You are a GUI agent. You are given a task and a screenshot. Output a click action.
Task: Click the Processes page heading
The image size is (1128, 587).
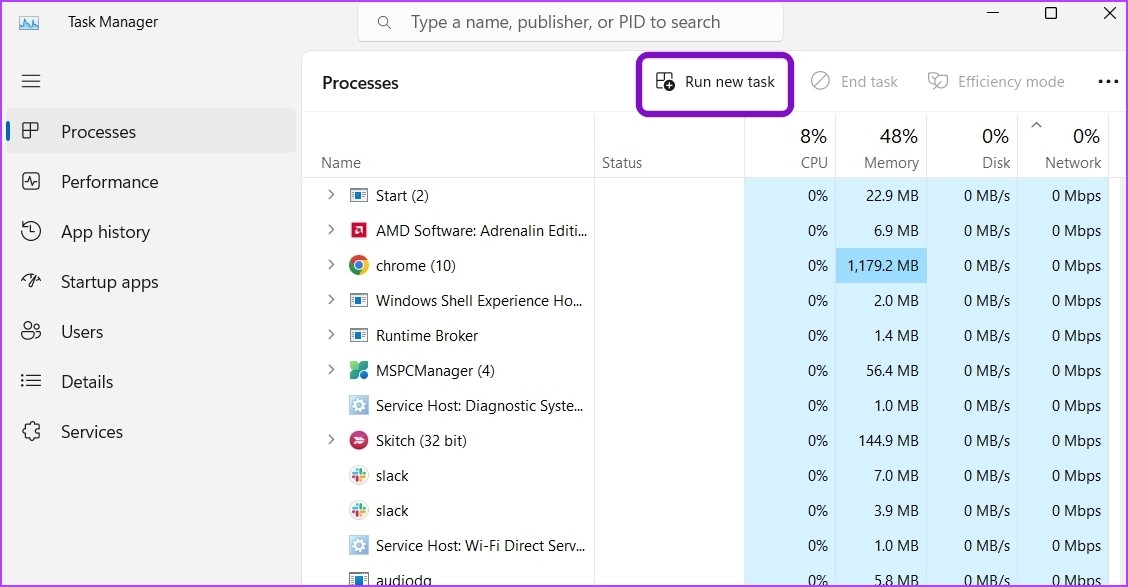360,83
